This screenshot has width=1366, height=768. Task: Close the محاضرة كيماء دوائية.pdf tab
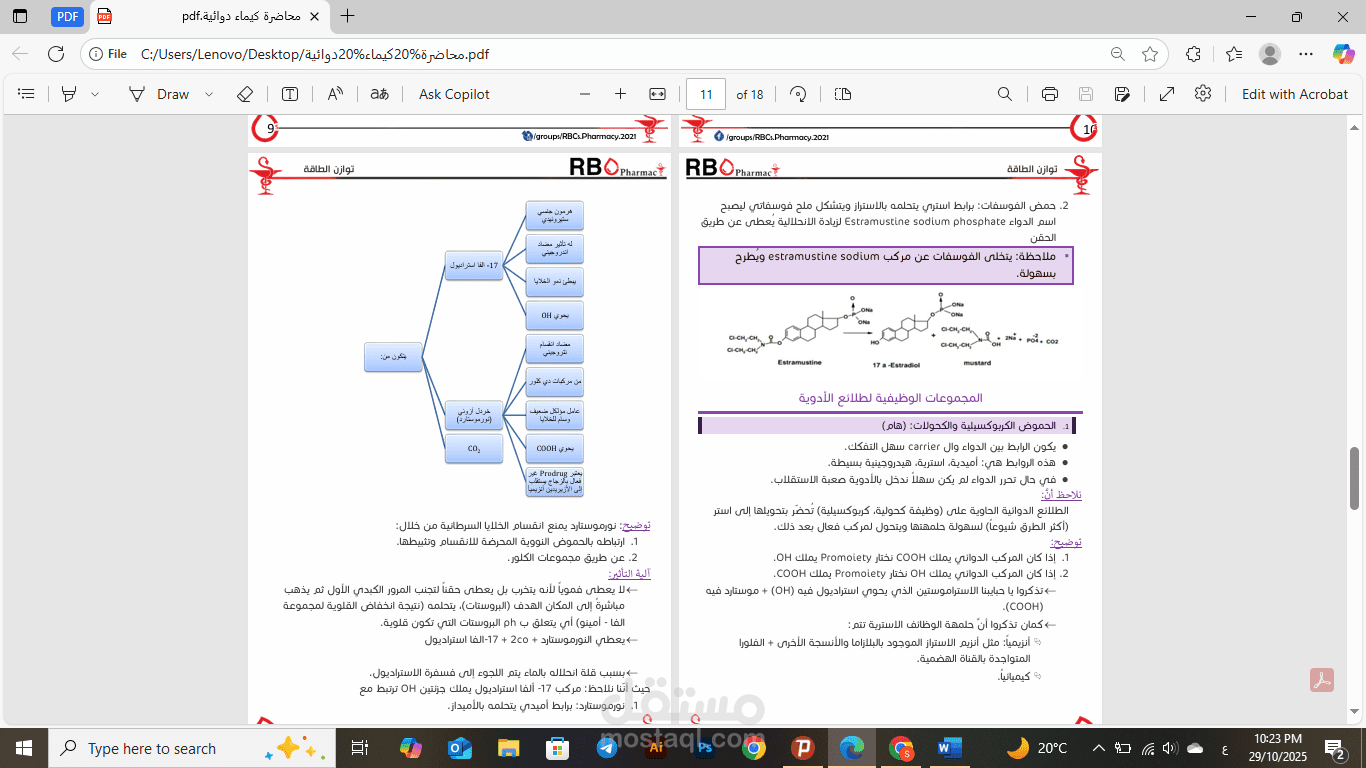pos(315,16)
